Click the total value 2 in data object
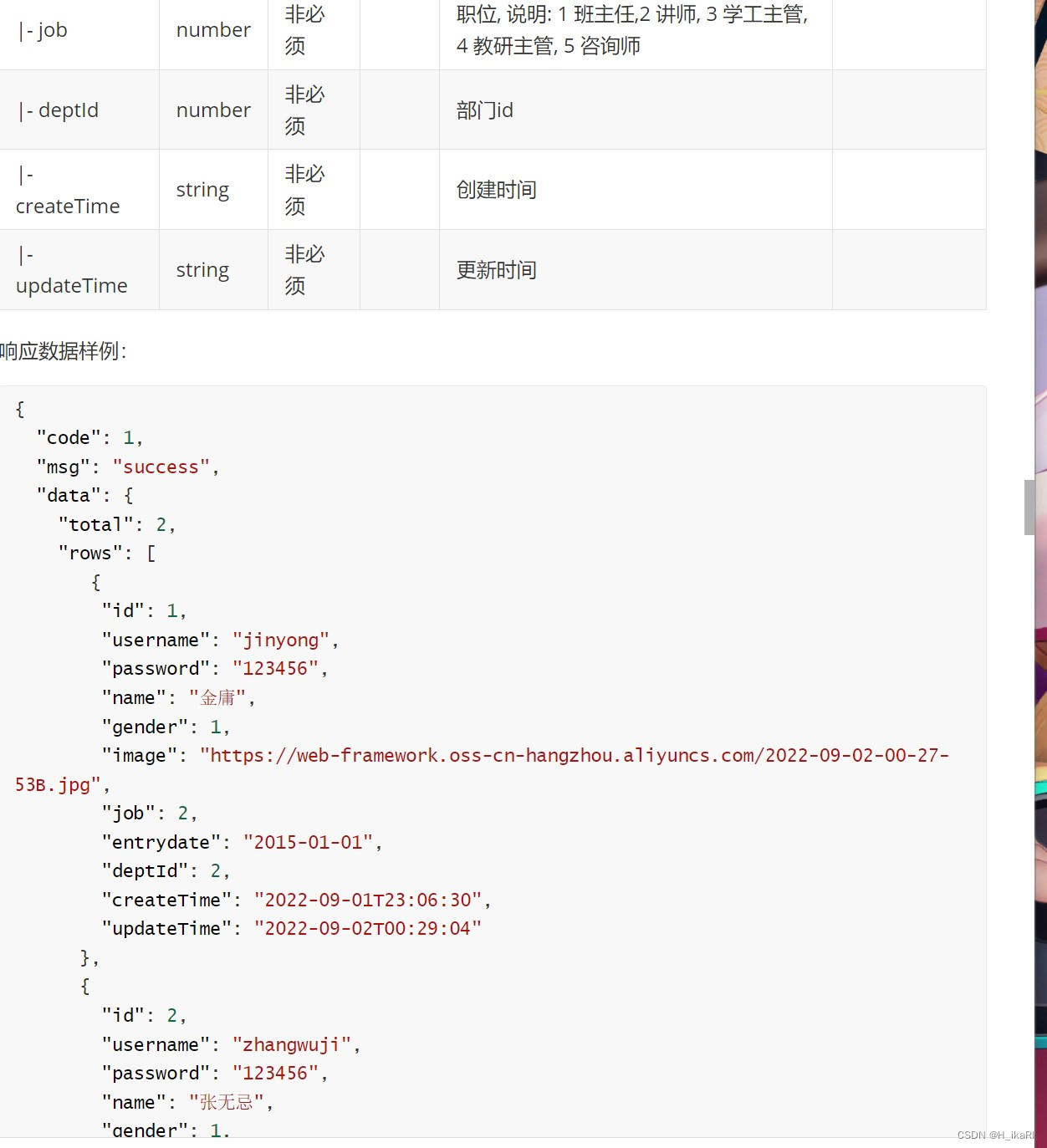Viewport: 1047px width, 1148px height. [x=165, y=524]
